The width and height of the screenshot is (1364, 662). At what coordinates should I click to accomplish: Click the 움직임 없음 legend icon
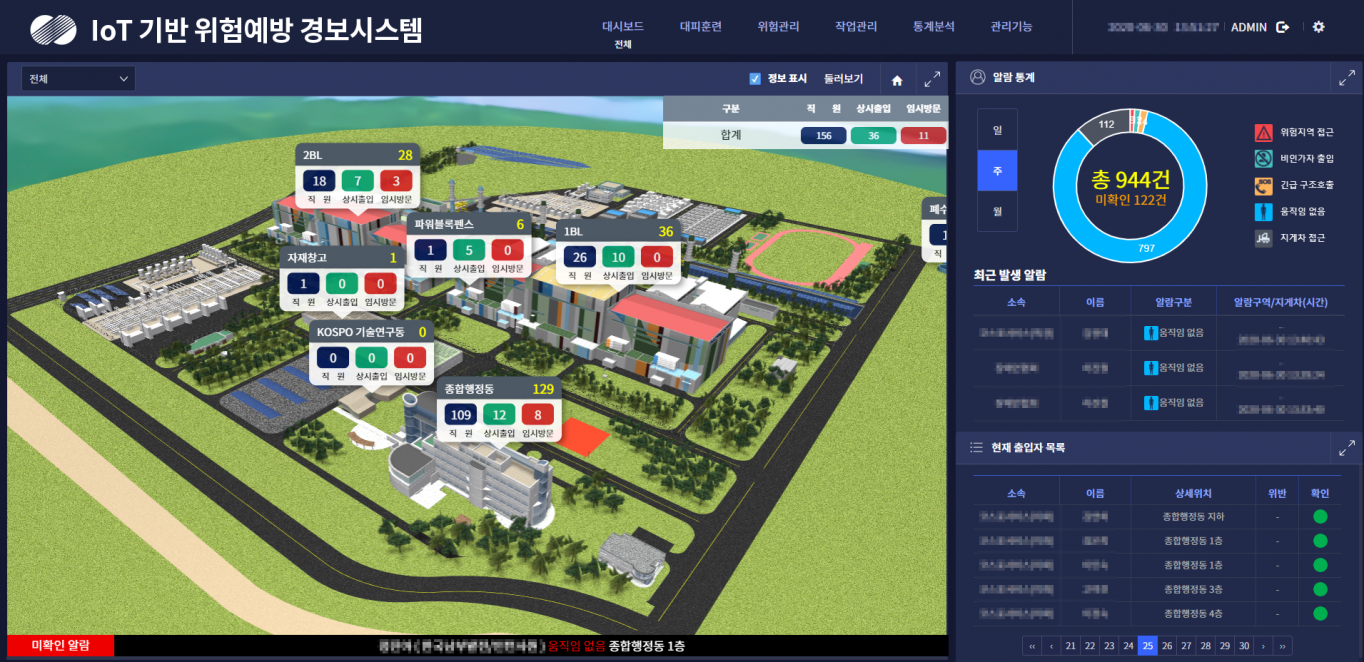tap(1263, 211)
